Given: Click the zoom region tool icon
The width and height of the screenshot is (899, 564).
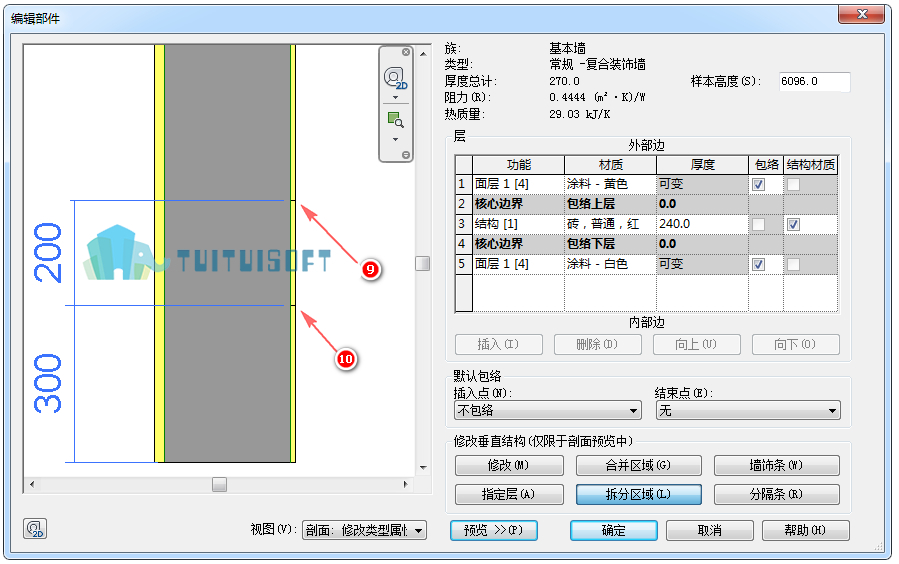Looking at the screenshot, I should (x=395, y=120).
